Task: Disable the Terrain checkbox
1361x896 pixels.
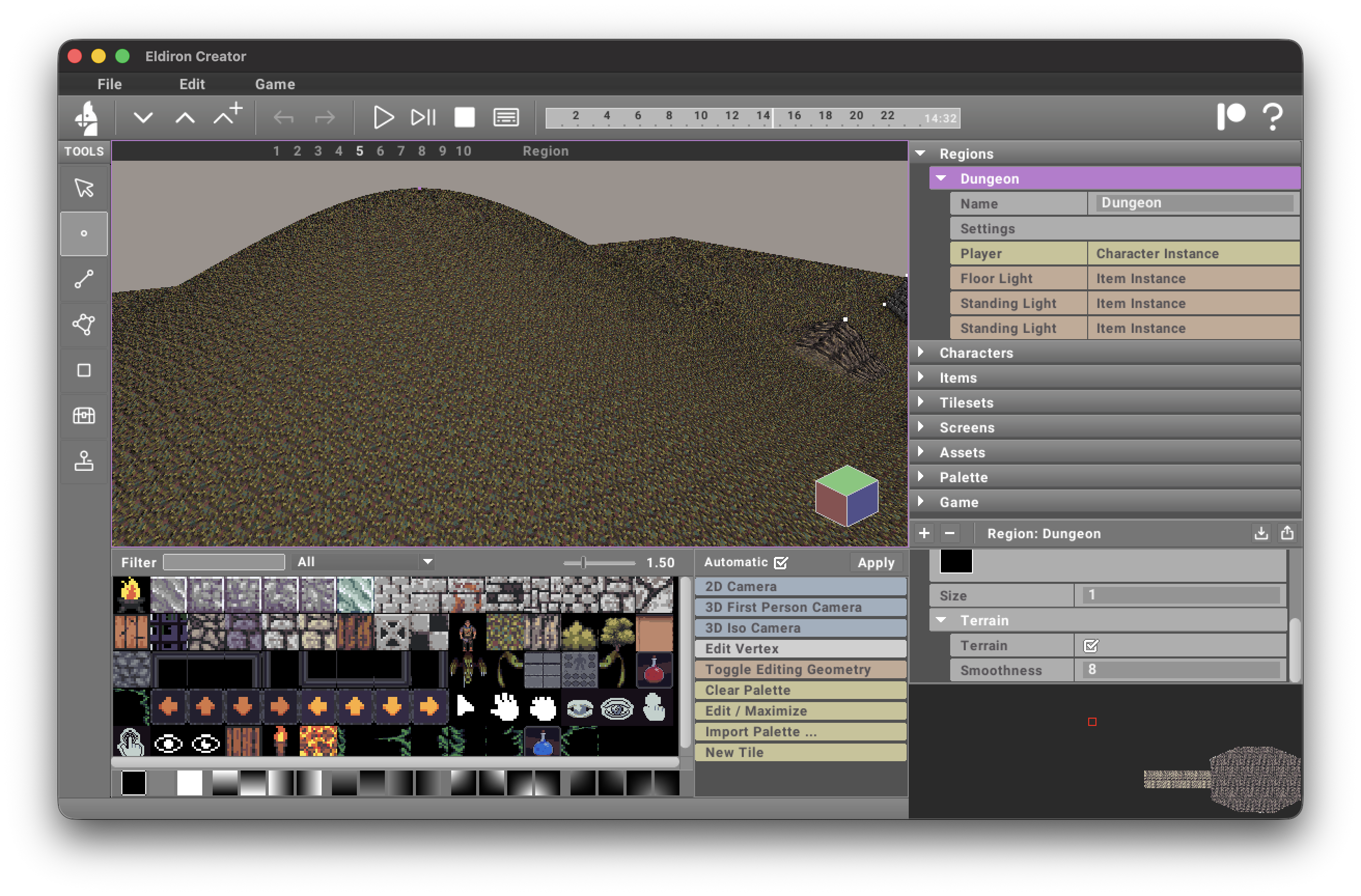Action: [1091, 646]
